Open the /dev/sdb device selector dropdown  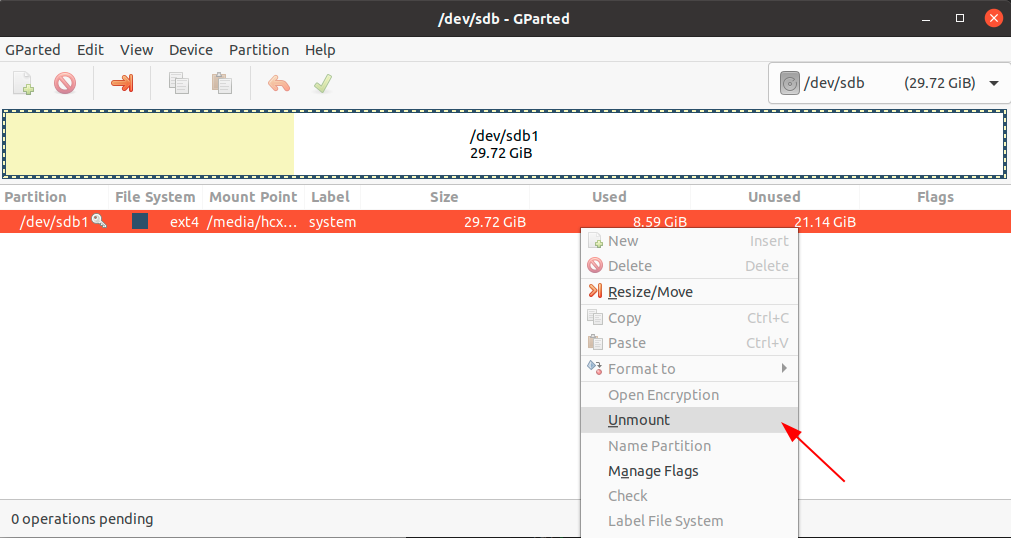click(888, 83)
